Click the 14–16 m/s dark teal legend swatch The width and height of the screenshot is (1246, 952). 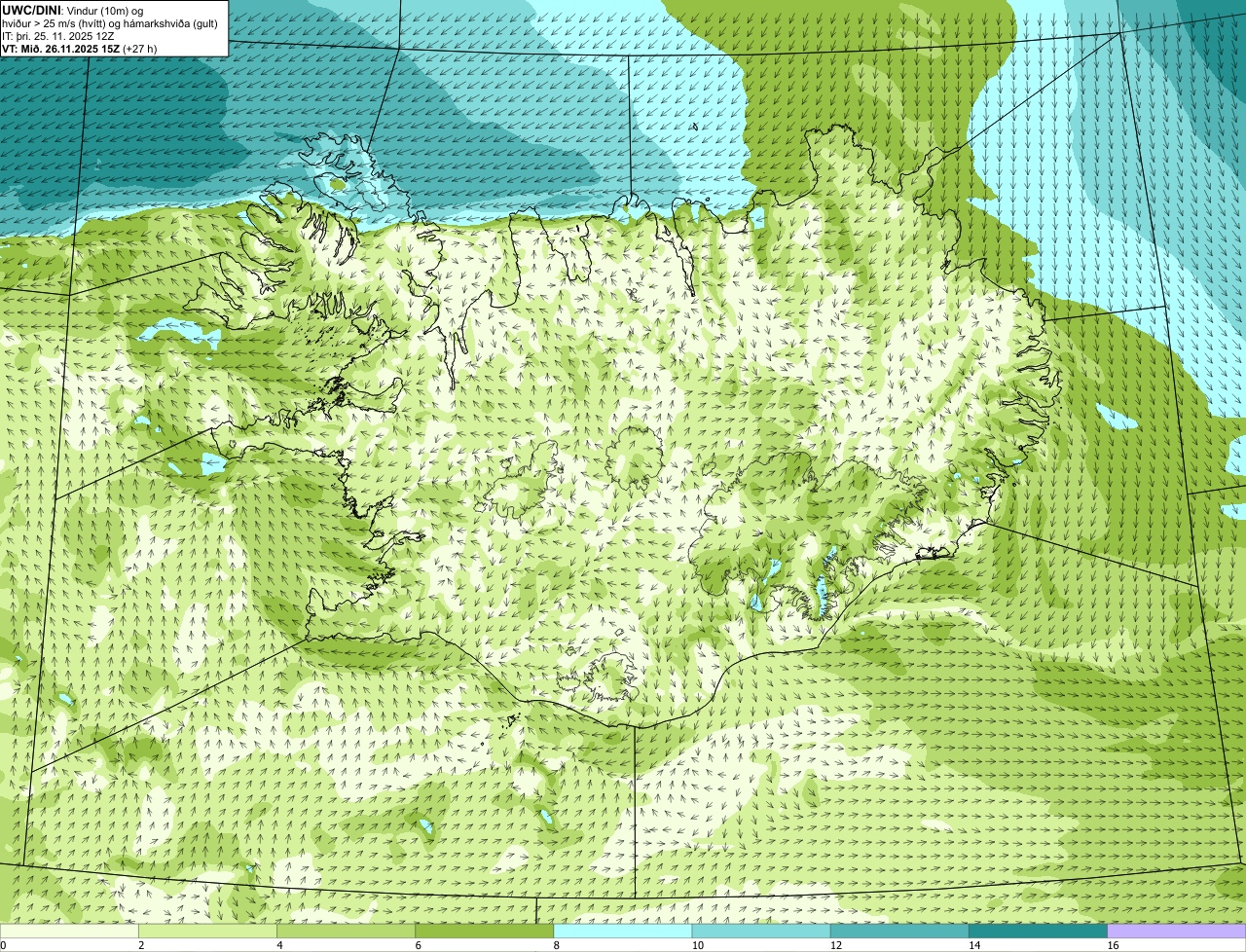1039,931
